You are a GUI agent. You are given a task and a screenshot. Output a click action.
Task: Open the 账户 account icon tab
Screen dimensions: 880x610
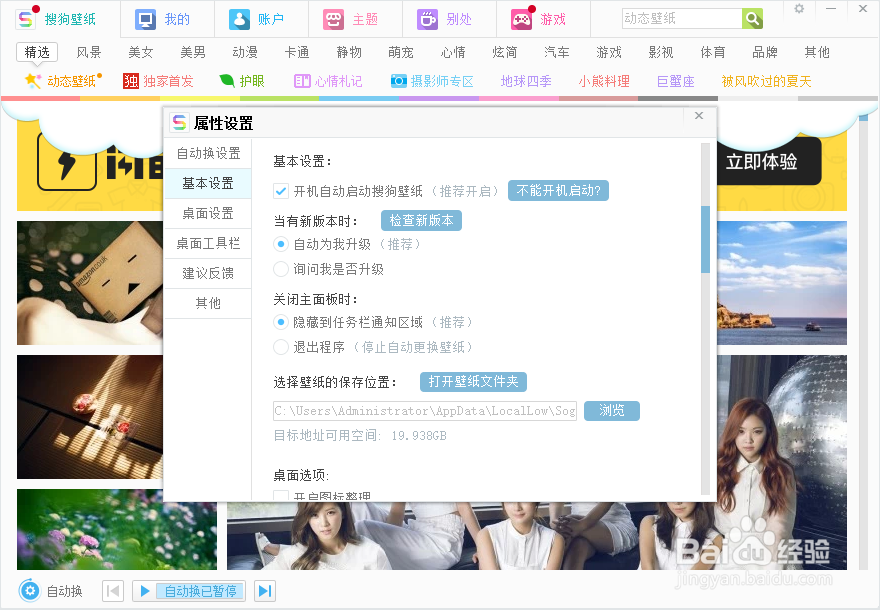coord(240,20)
